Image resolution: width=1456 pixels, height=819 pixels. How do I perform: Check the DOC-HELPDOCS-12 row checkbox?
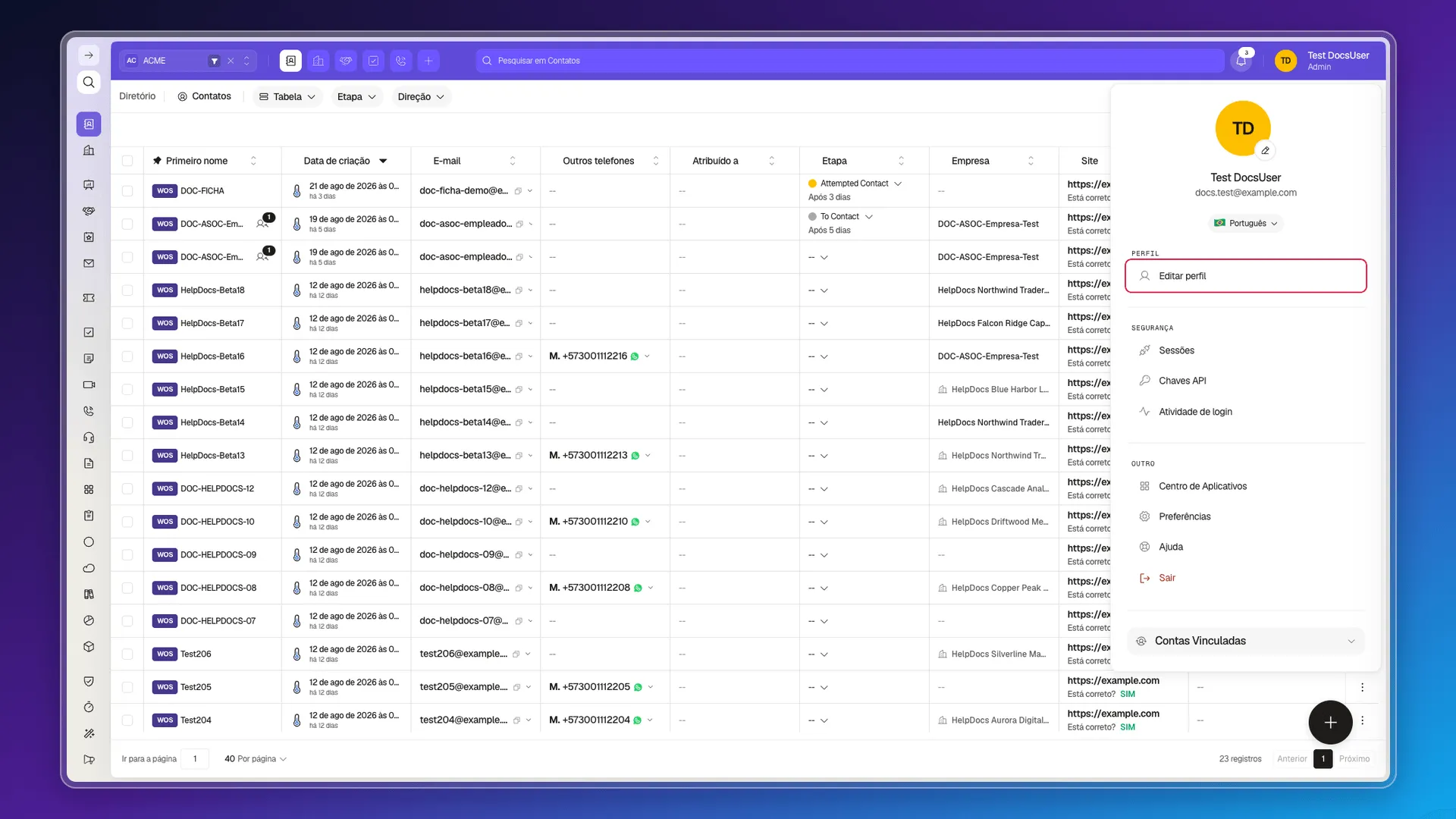127,489
